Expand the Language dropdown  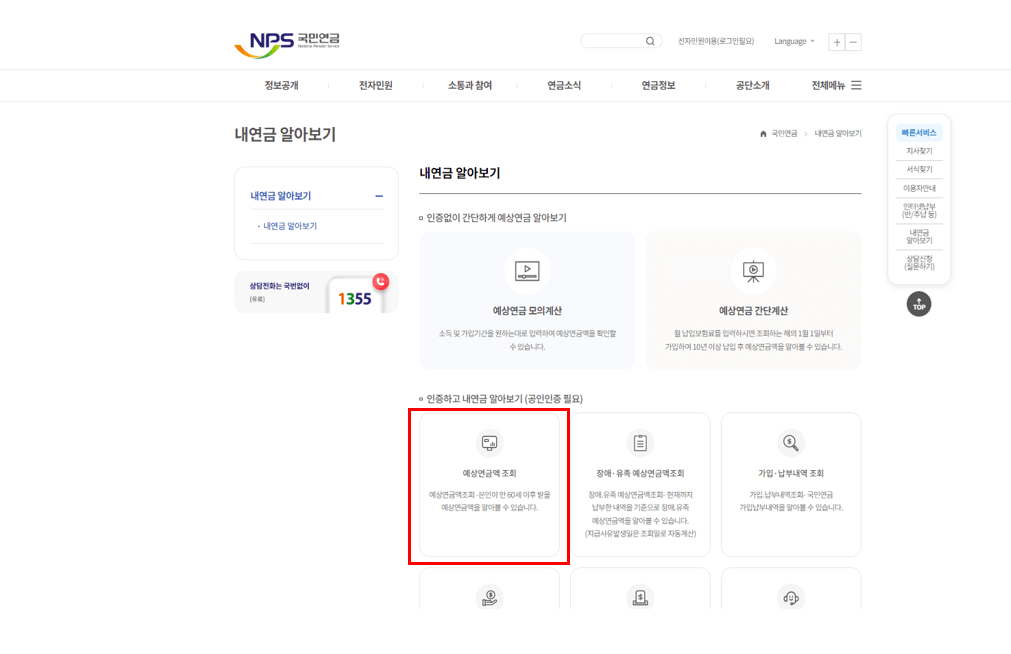pyautogui.click(x=793, y=41)
